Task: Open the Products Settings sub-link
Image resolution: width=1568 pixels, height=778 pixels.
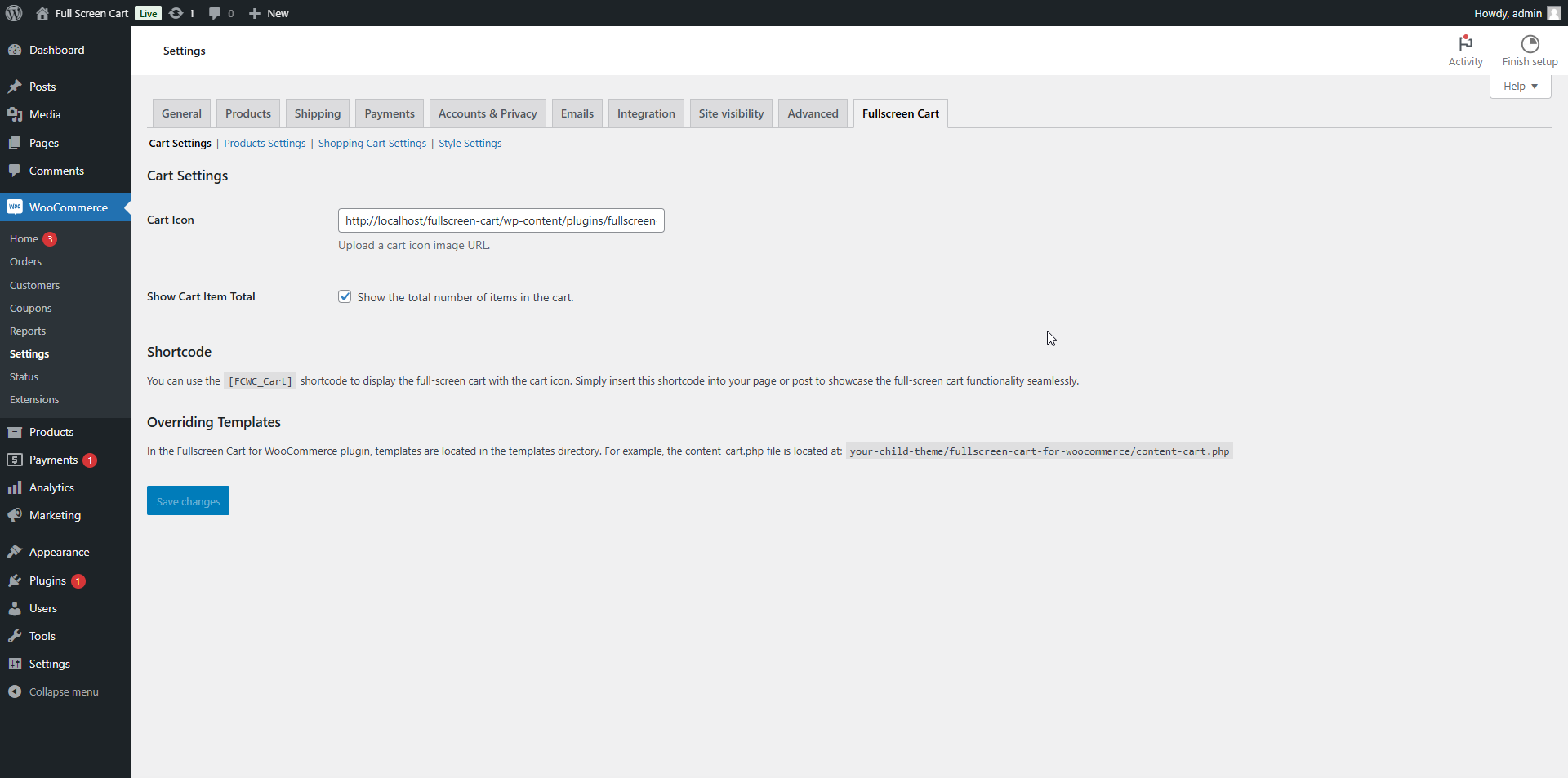Action: (265, 143)
